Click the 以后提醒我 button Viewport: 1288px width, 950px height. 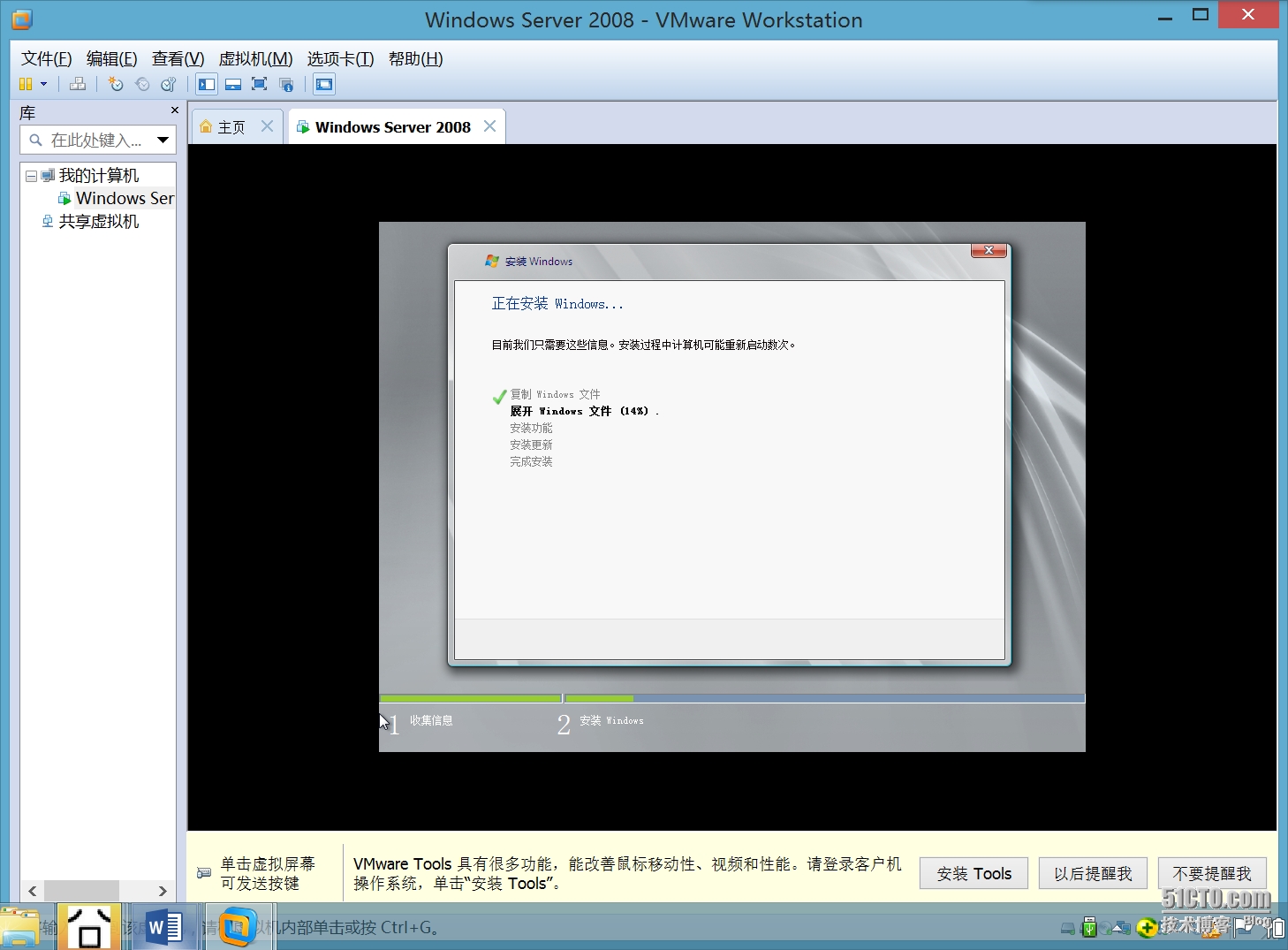click(1093, 873)
